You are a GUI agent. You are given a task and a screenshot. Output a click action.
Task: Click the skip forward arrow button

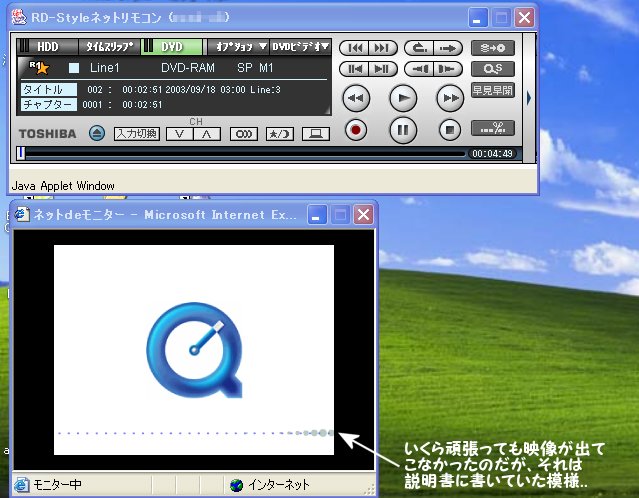(x=448, y=48)
